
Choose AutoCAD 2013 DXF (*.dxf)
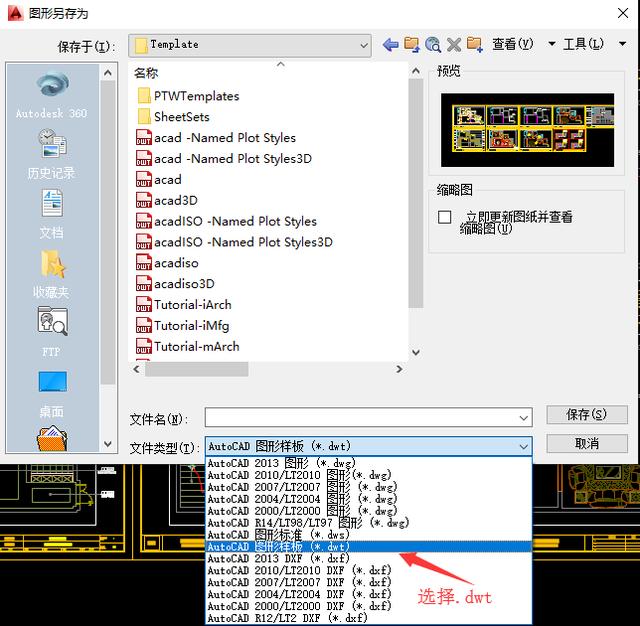369,558
